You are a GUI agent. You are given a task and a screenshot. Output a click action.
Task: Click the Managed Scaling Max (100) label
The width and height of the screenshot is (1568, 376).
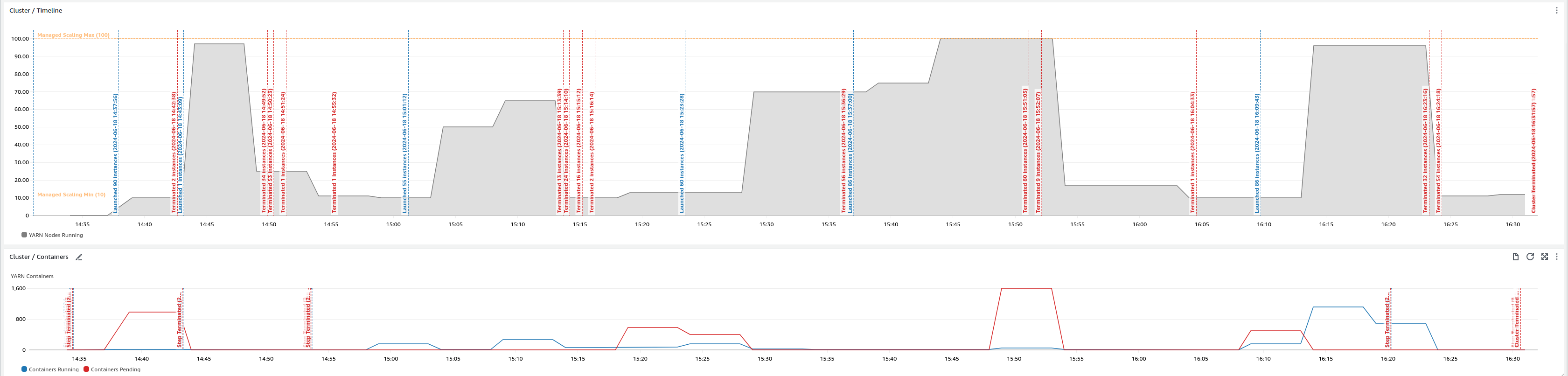coord(74,35)
